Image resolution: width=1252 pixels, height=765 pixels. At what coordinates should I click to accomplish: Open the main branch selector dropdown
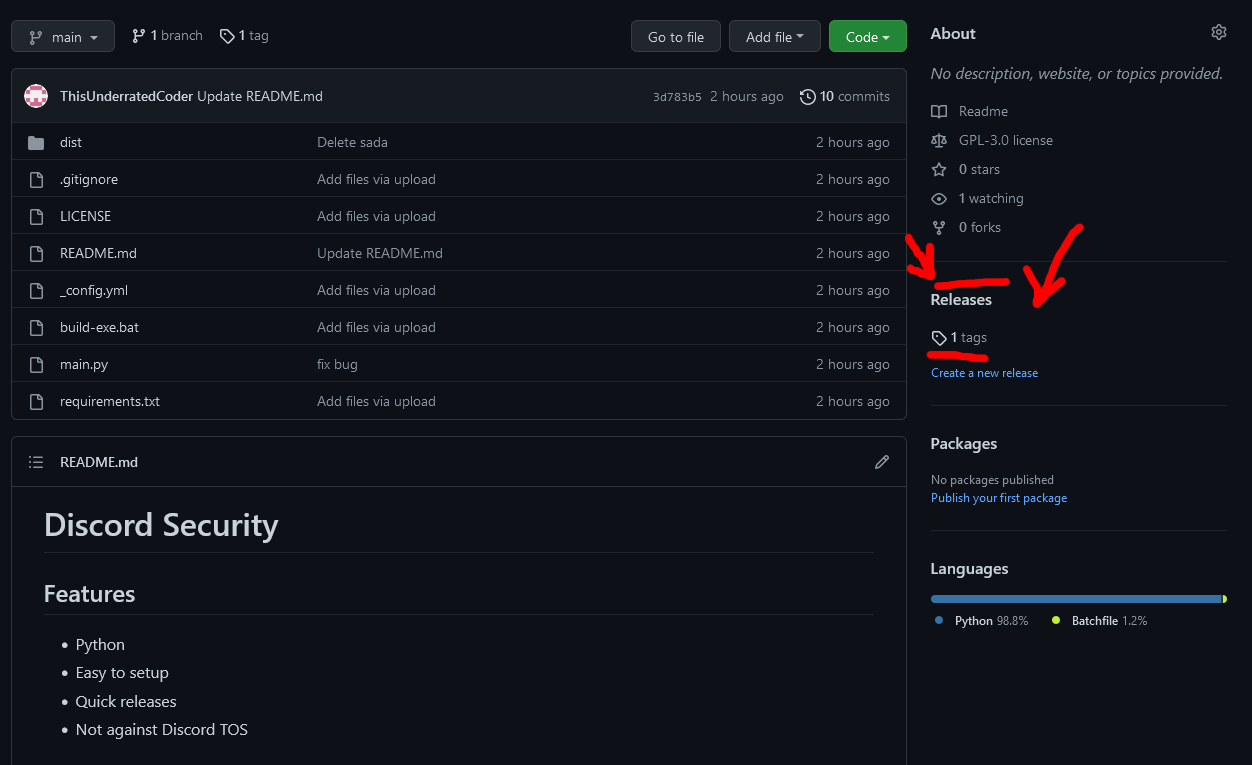point(62,36)
